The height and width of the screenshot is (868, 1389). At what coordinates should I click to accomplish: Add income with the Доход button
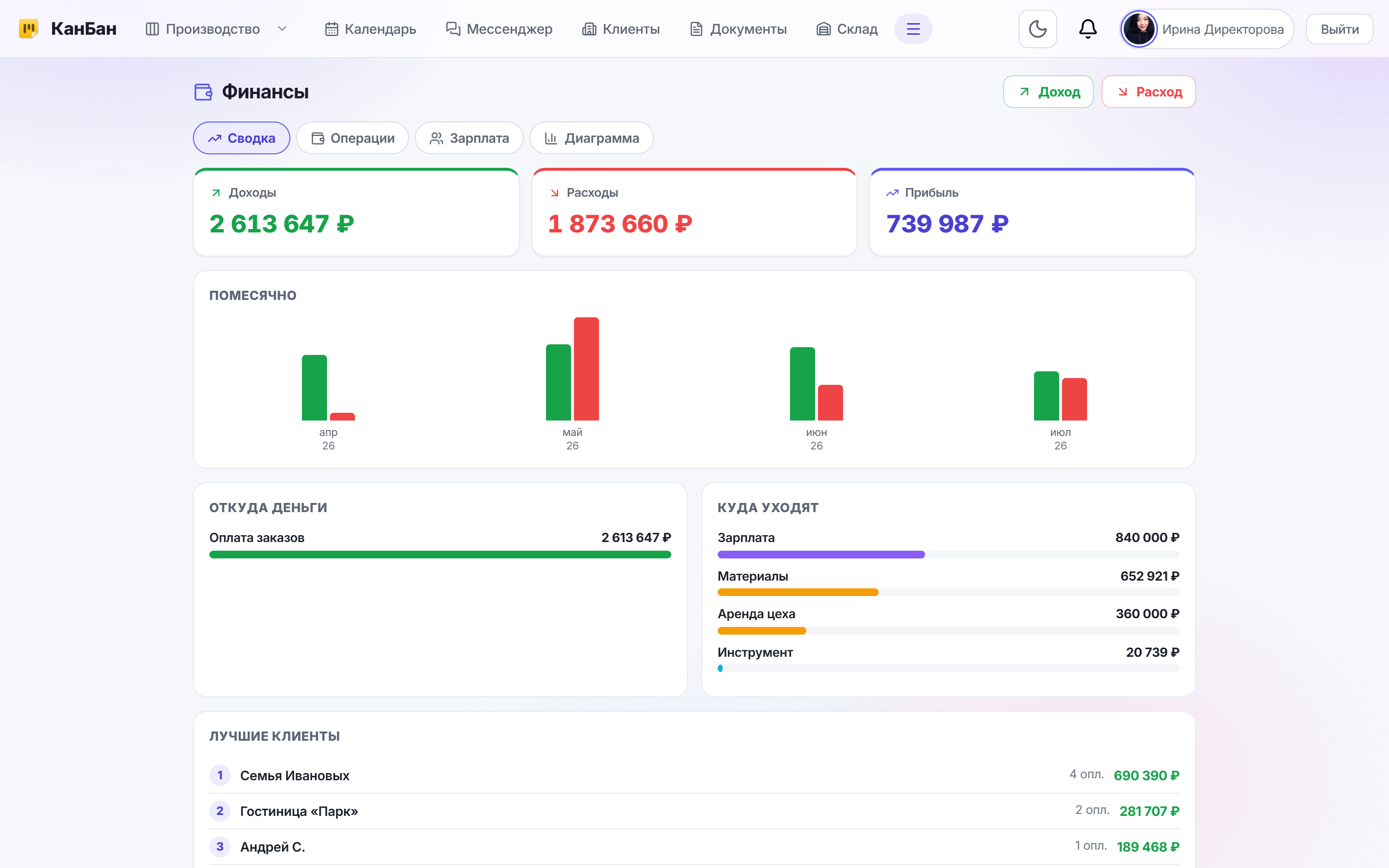[1048, 92]
